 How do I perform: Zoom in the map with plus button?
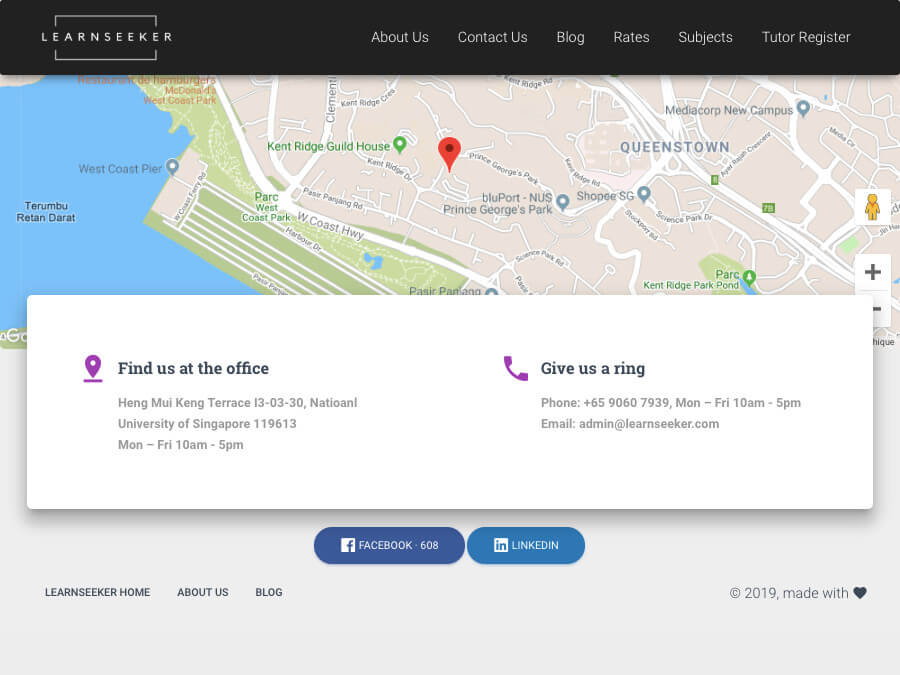click(x=872, y=272)
